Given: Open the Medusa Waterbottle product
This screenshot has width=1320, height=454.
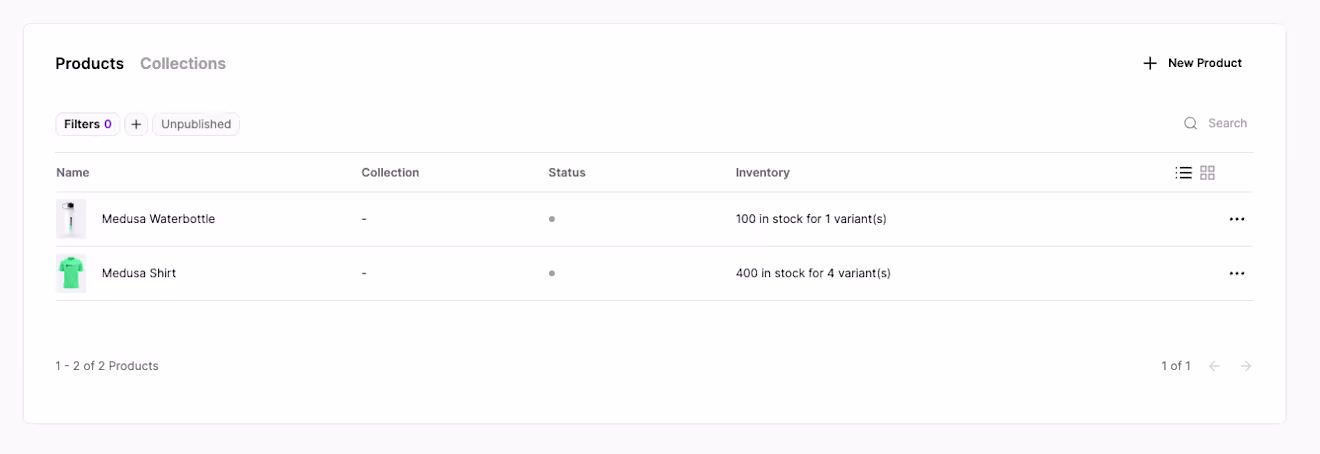Looking at the screenshot, I should point(158,219).
